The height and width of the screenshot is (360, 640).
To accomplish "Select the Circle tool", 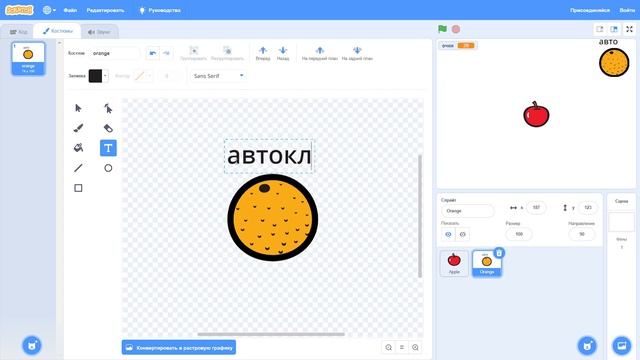I will tap(108, 168).
